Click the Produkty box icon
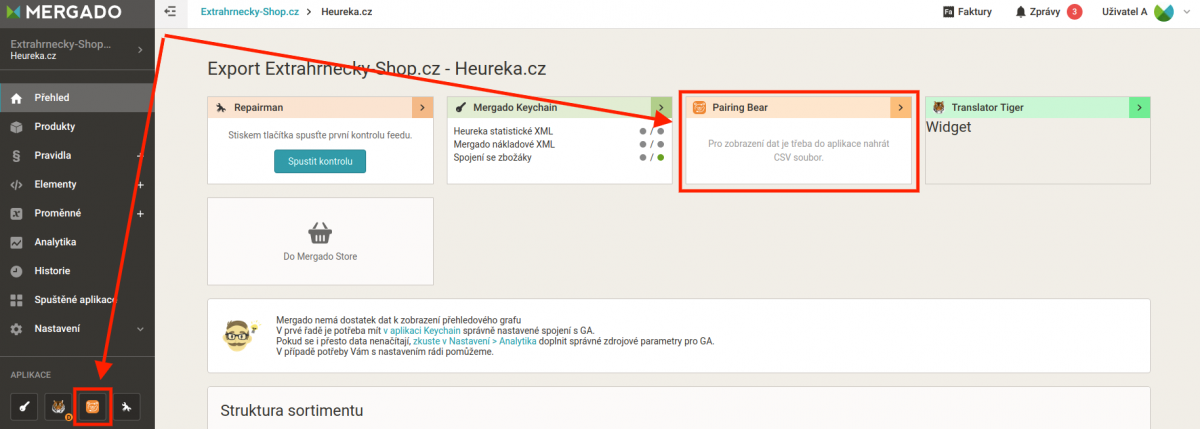This screenshot has width=1200, height=429. click(x=16, y=127)
